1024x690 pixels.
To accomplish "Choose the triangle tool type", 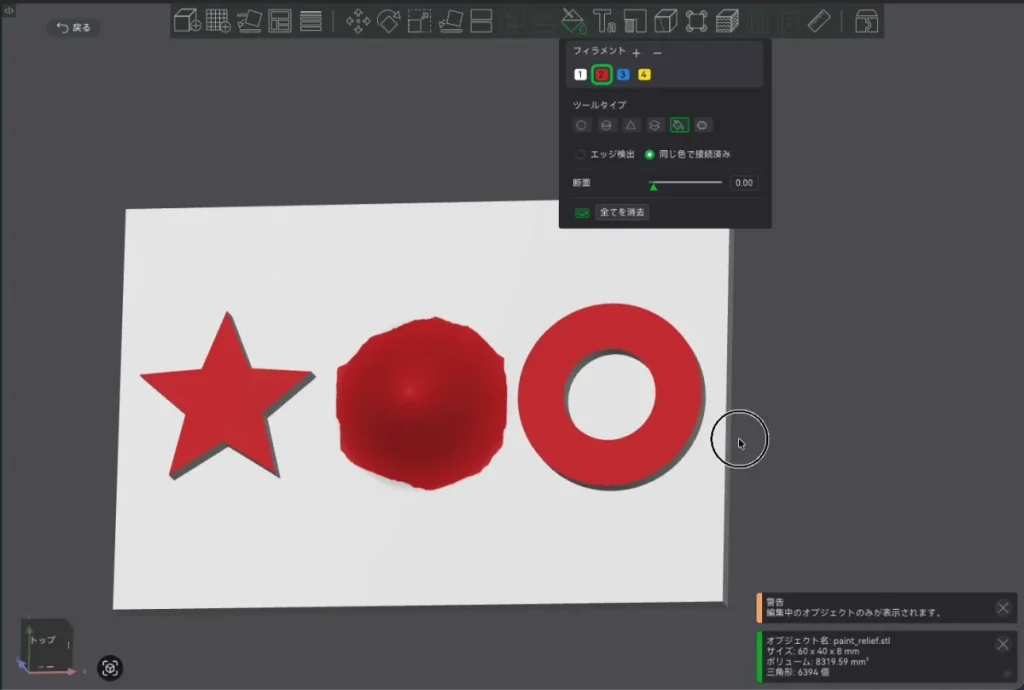I will [630, 125].
